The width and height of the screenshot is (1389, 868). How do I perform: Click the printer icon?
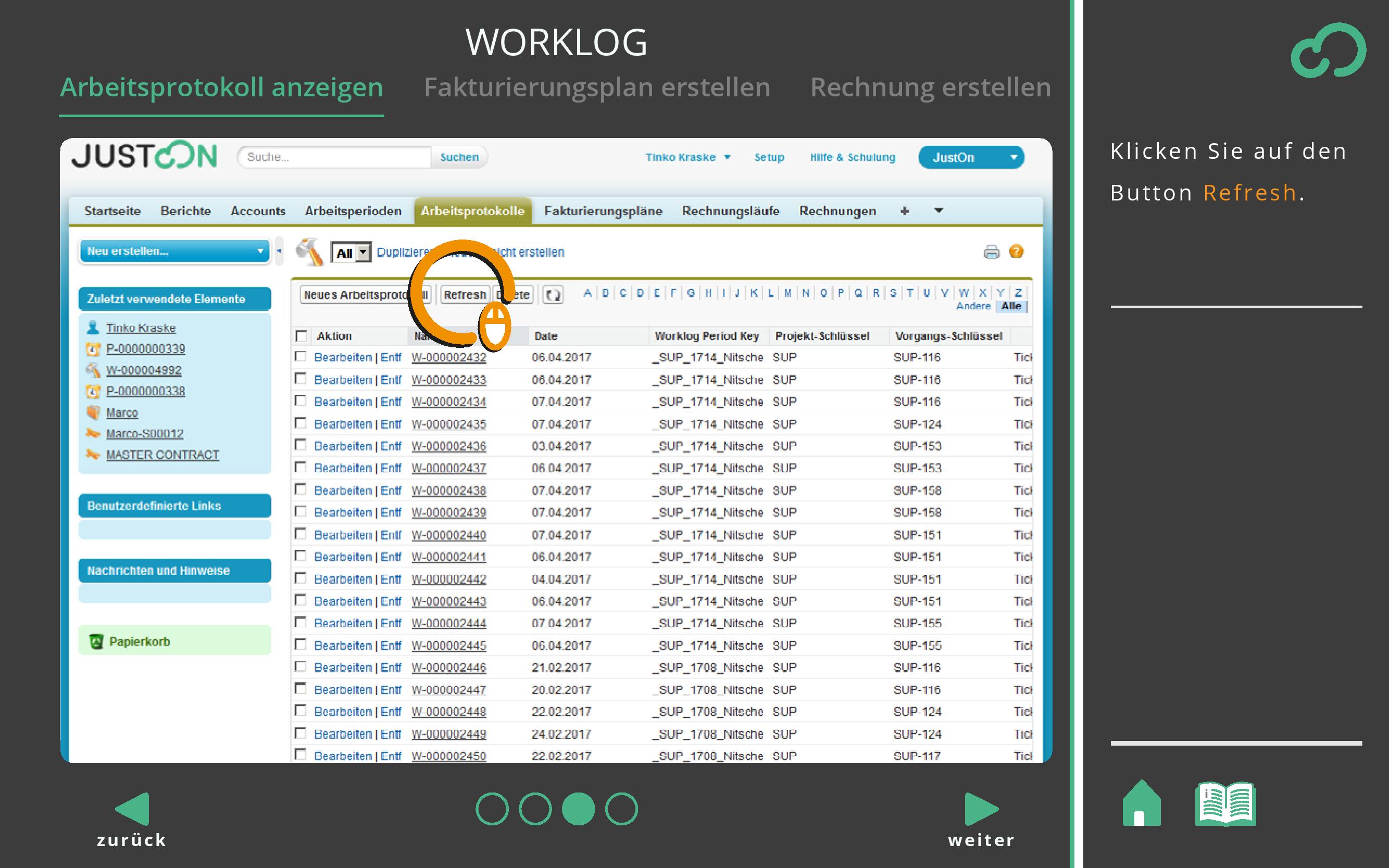point(992,251)
